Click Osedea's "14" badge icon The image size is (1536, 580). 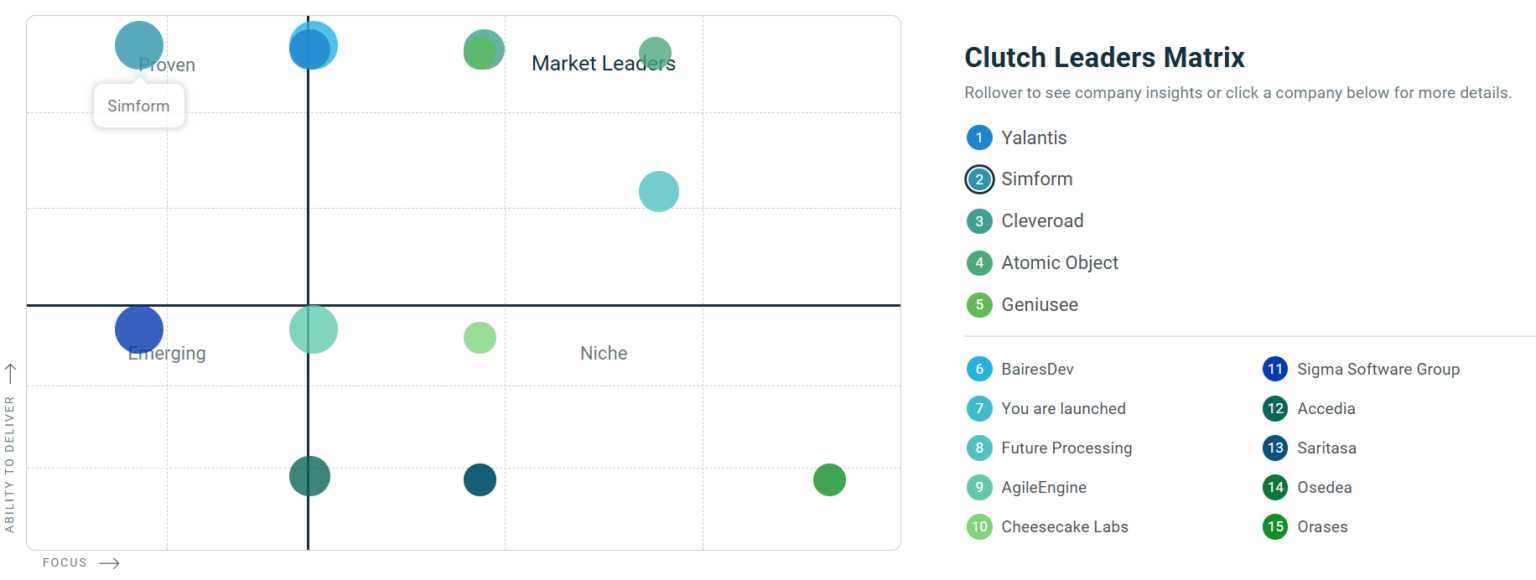pos(1274,487)
